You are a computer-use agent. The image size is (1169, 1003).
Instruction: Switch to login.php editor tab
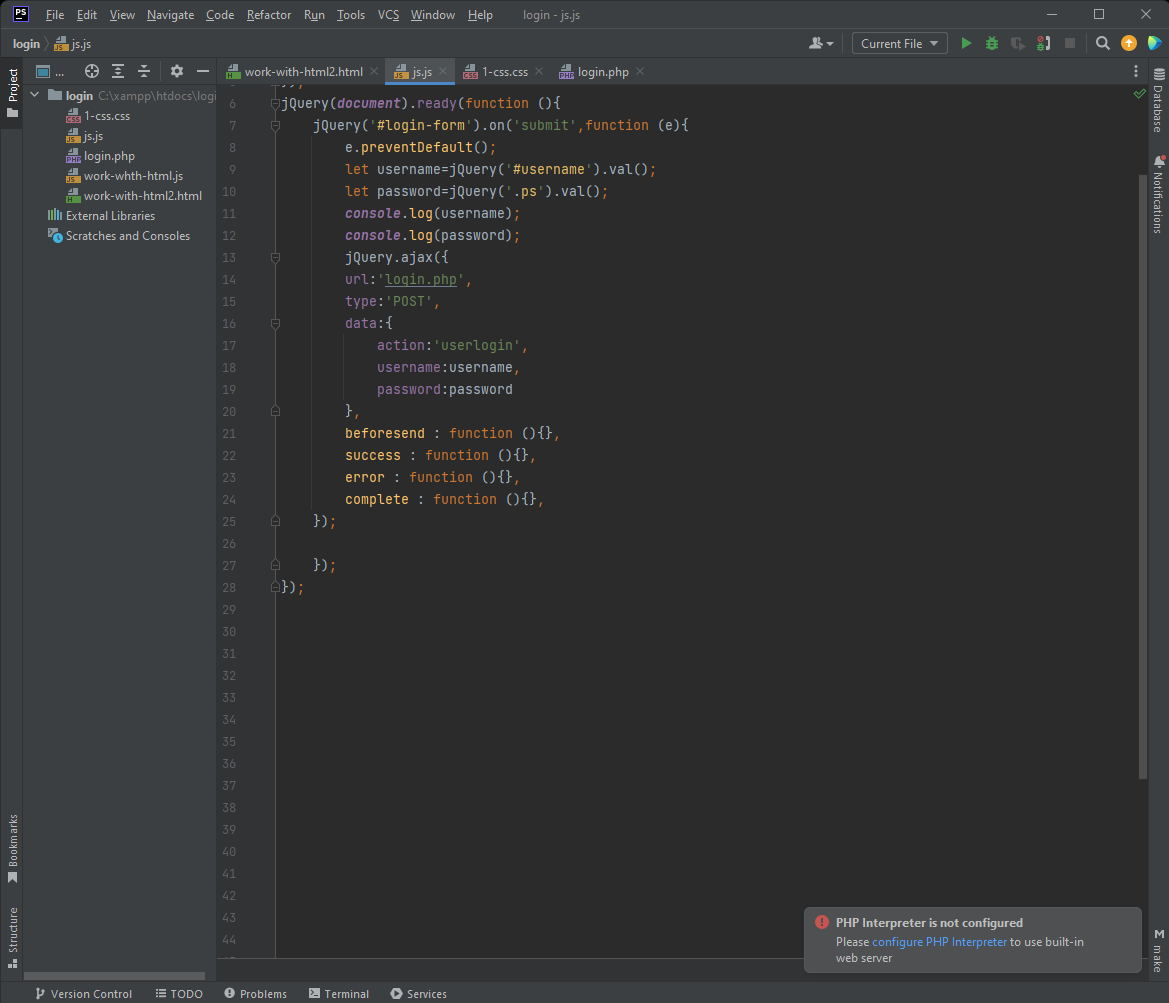coord(602,72)
